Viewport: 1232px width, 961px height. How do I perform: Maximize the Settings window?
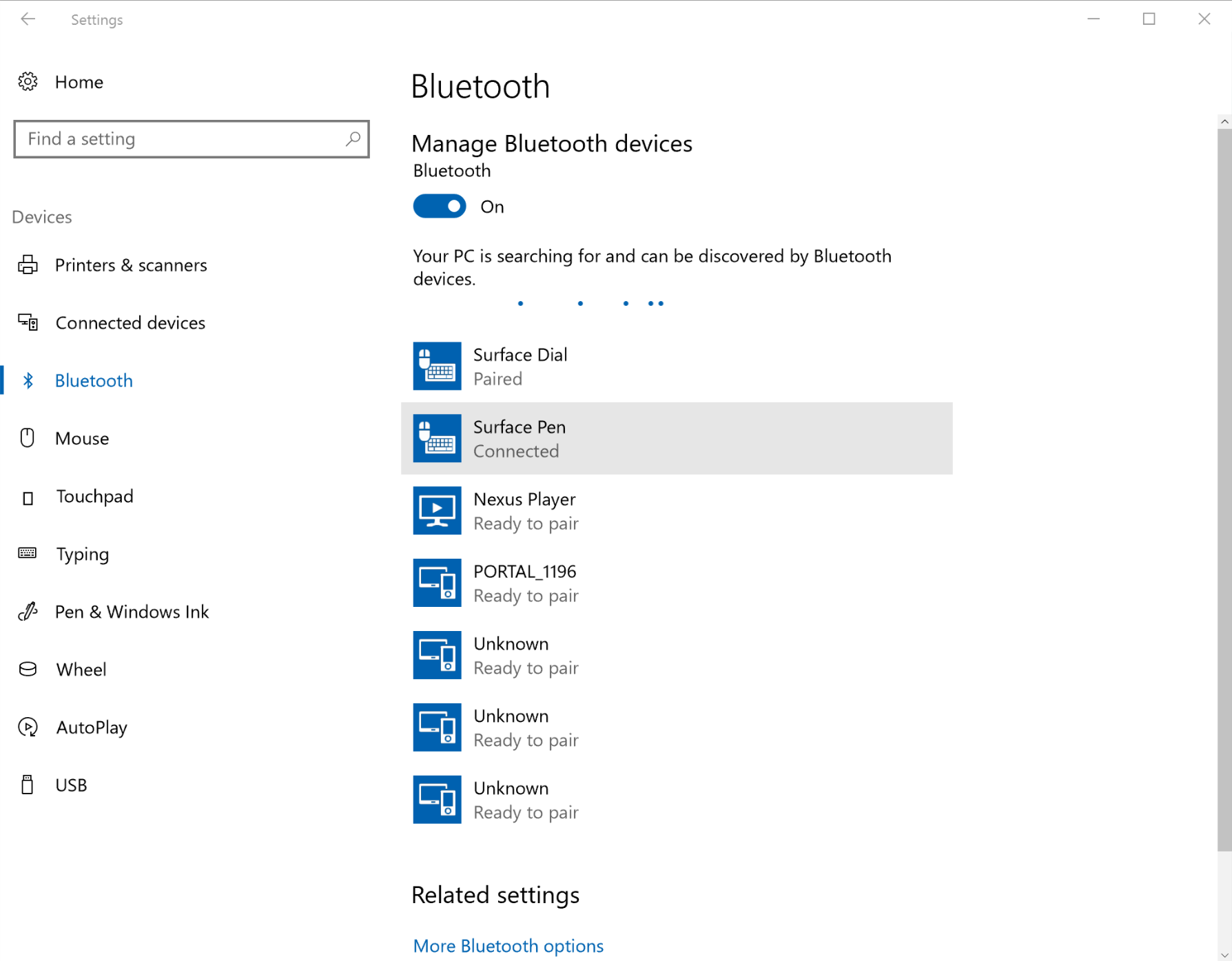click(x=1149, y=19)
